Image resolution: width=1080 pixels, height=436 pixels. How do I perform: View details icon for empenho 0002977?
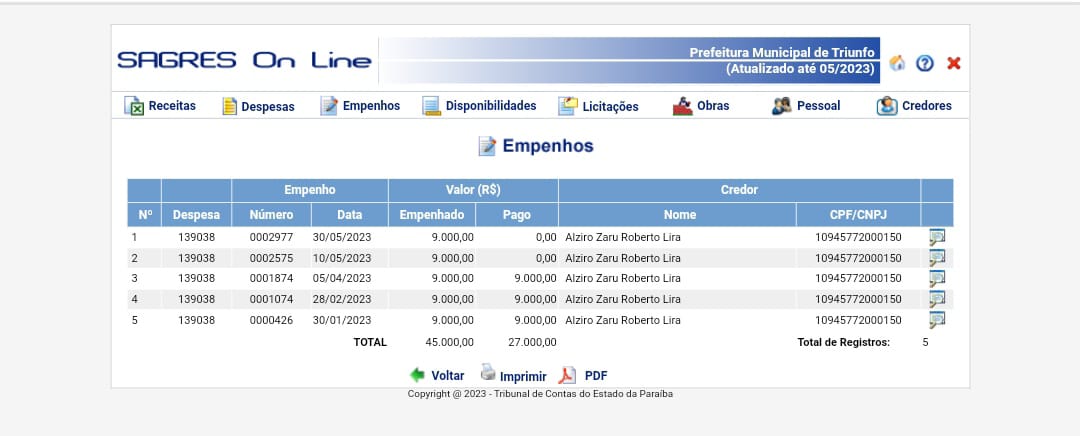(937, 237)
